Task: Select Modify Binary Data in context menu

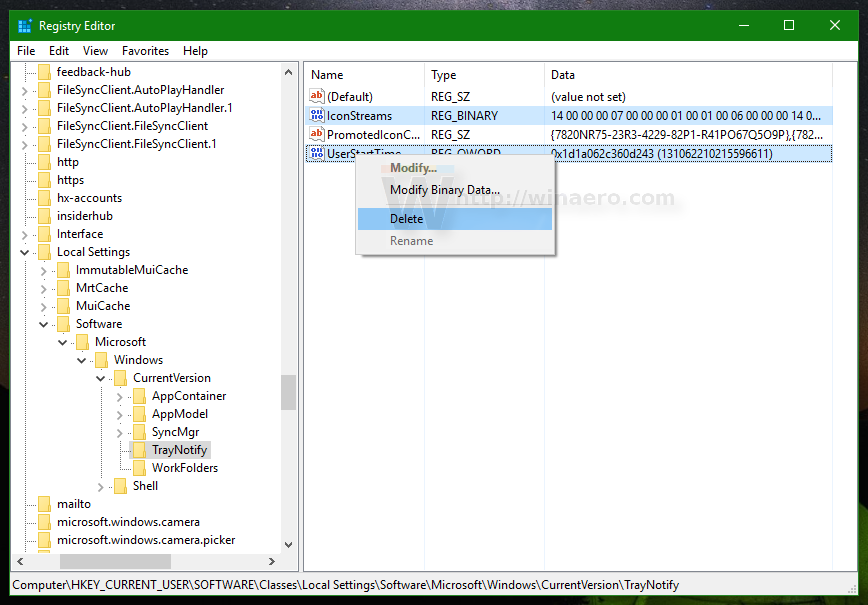Action: pyautogui.click(x=444, y=190)
